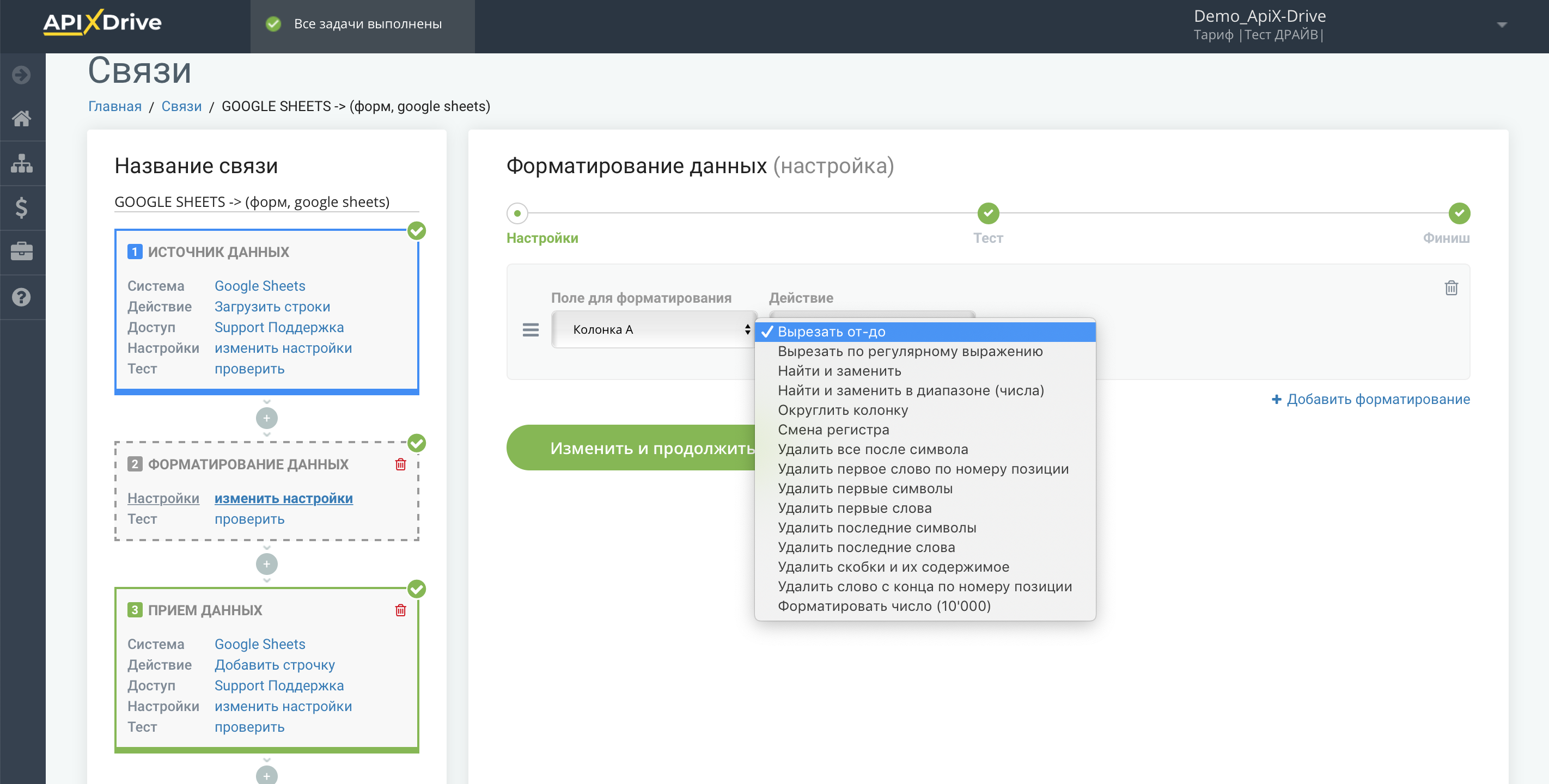Click проверить in Источник данных block
The width and height of the screenshot is (1549, 784).
click(x=249, y=369)
